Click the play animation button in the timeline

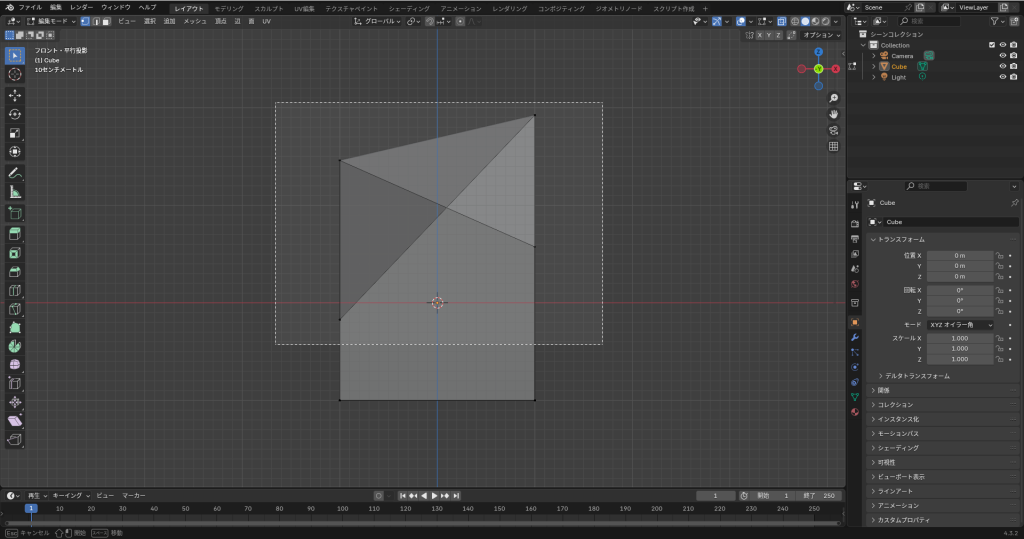pos(434,496)
